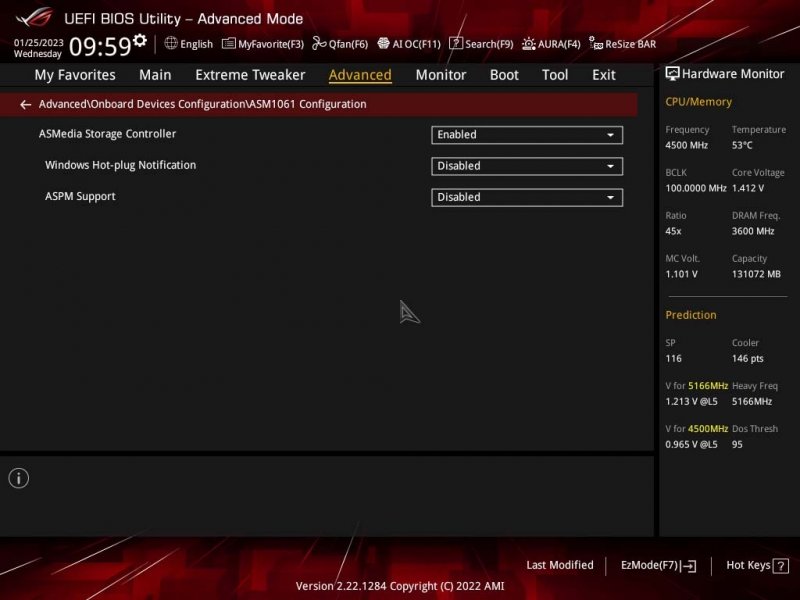This screenshot has width=800, height=600.
Task: Click the Dos Thresh value 95
Action: tap(737, 444)
